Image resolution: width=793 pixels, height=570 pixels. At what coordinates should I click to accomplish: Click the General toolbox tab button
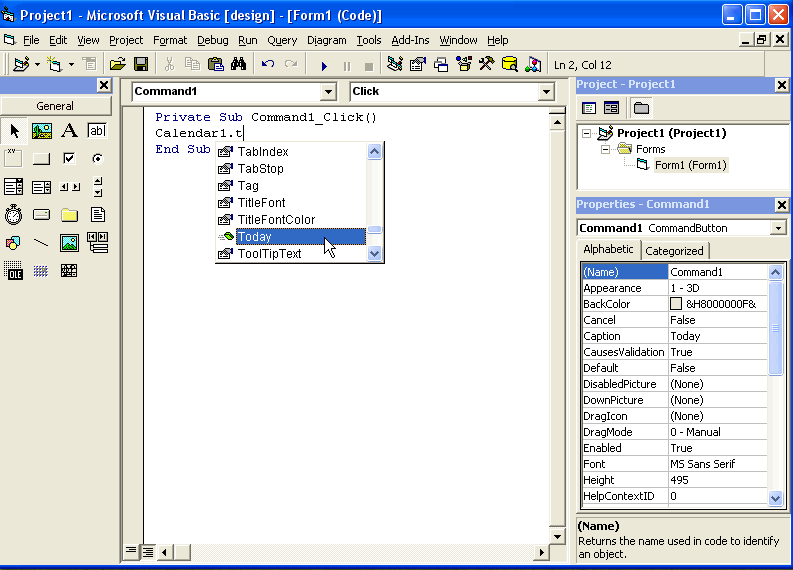pyautogui.click(x=55, y=106)
